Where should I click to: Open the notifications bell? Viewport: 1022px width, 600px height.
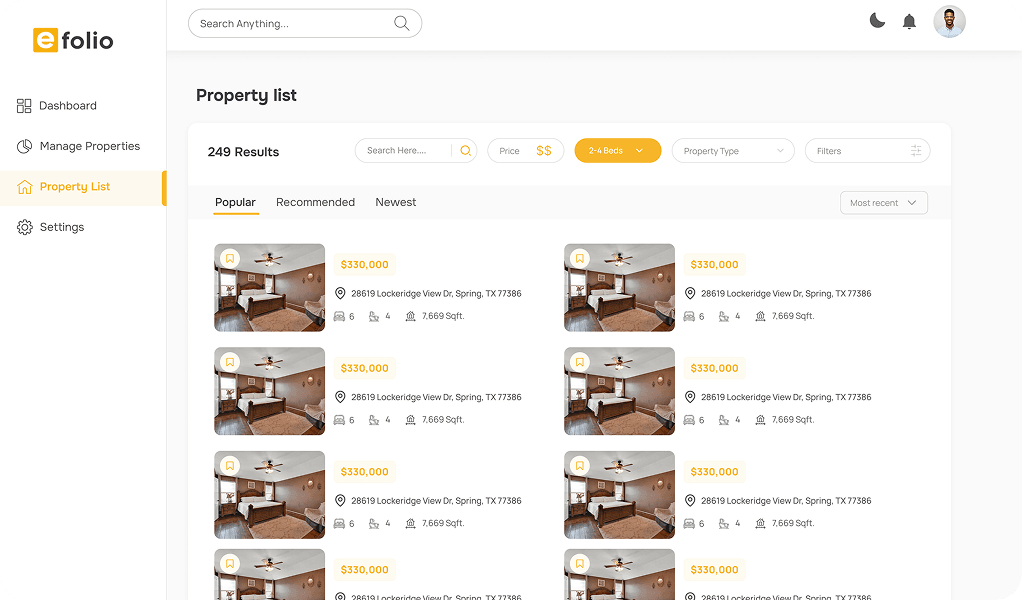pyautogui.click(x=909, y=22)
